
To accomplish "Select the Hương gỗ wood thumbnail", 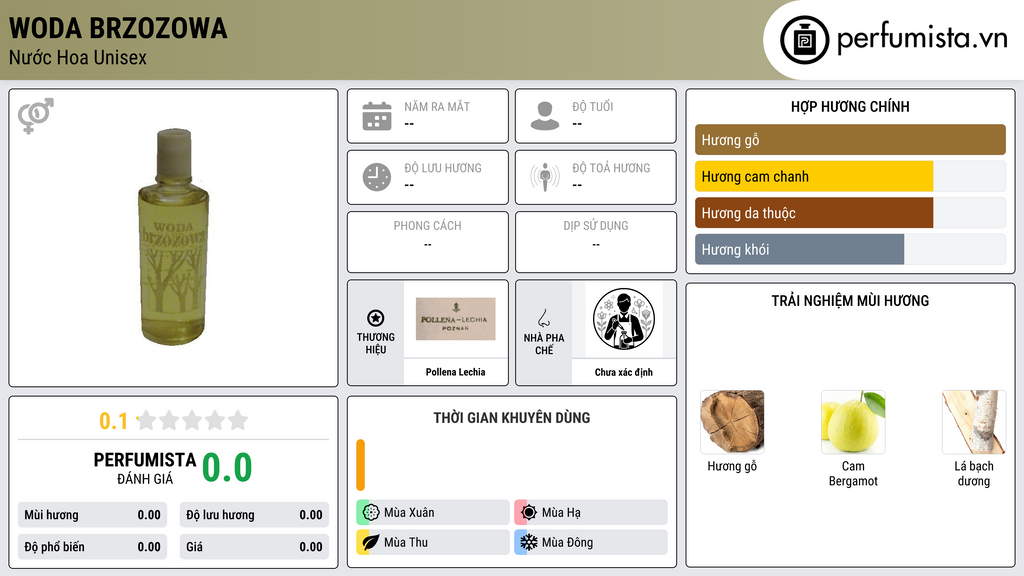I will pyautogui.click(x=732, y=422).
